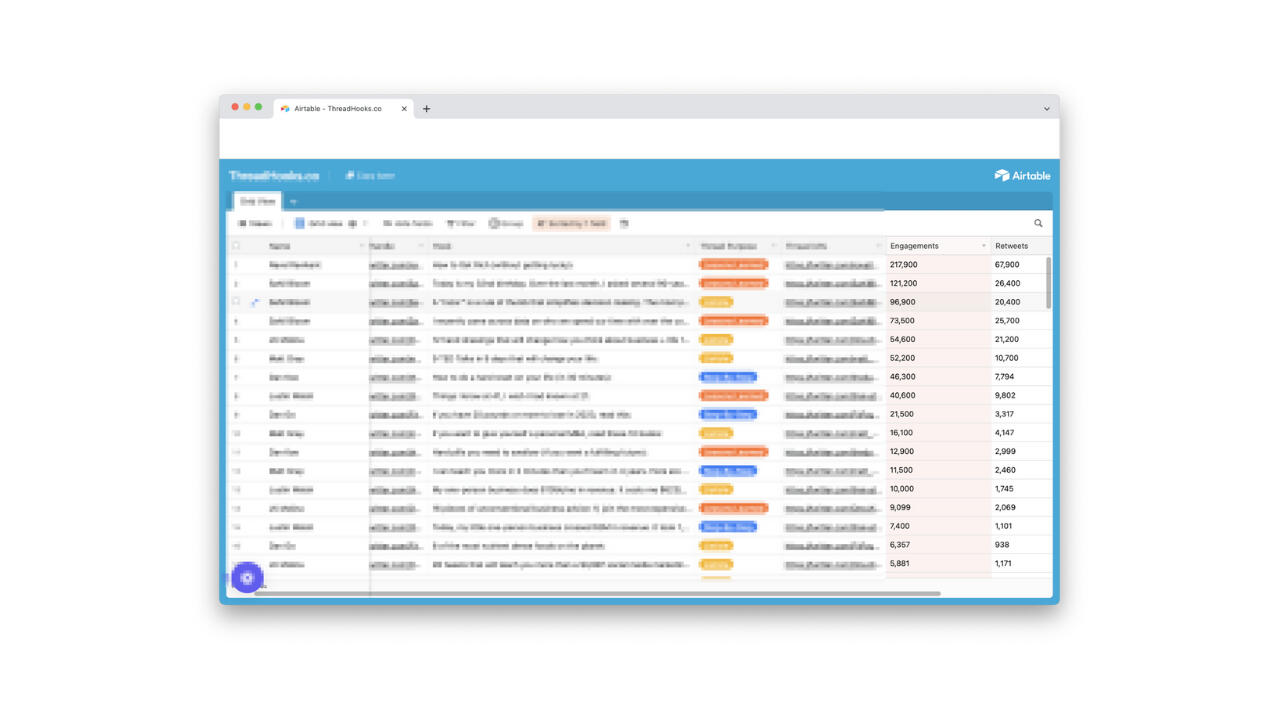
Task: Check the row 3 checkbox
Action: (x=237, y=302)
